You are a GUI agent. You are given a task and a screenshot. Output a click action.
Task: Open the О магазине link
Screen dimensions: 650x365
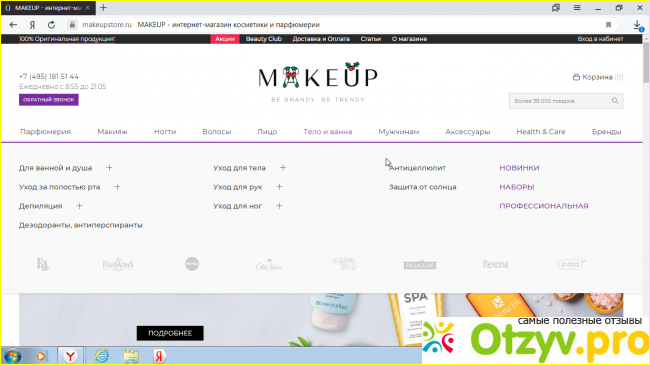pos(409,39)
